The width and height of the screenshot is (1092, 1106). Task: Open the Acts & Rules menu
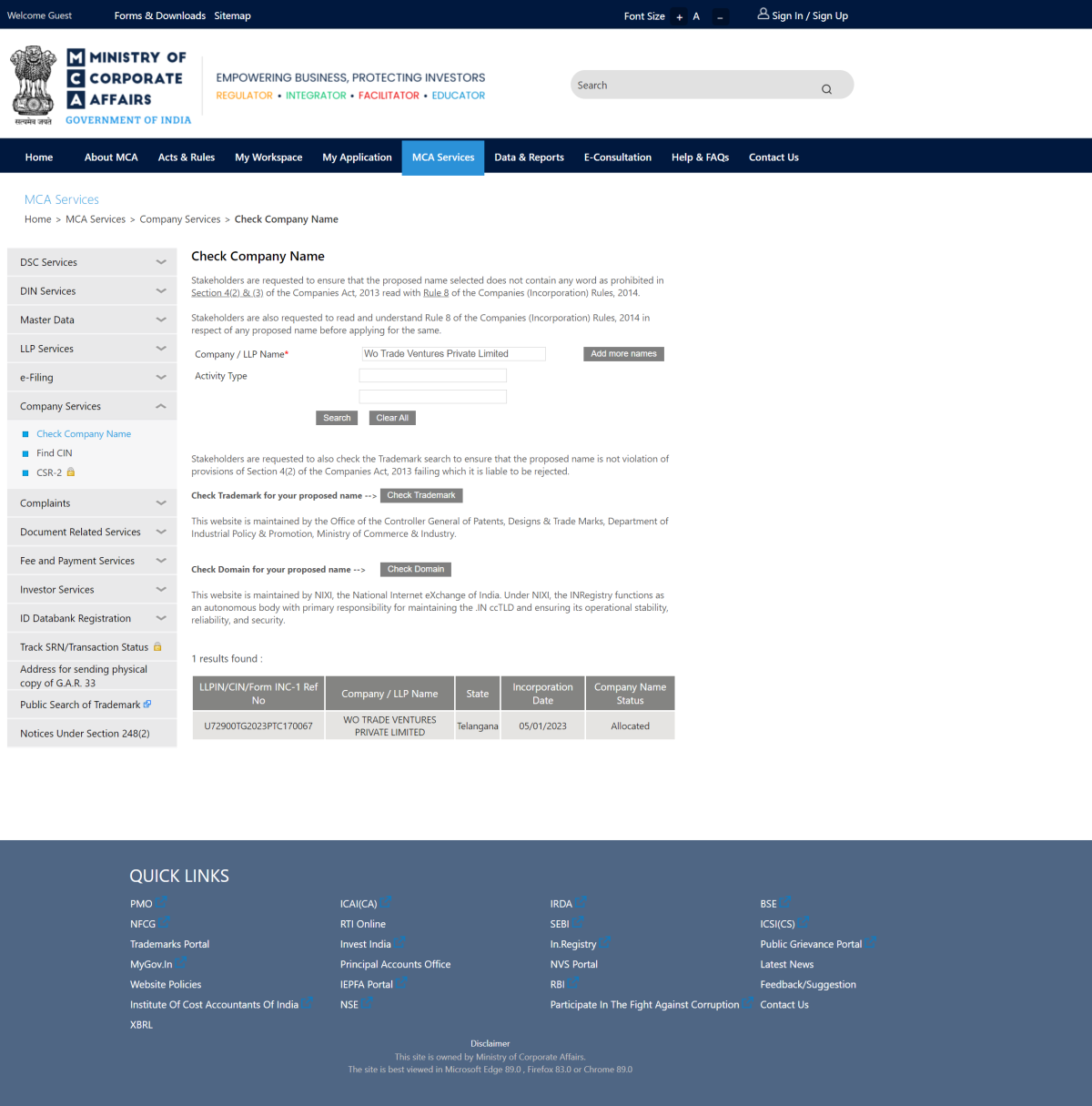pos(187,157)
